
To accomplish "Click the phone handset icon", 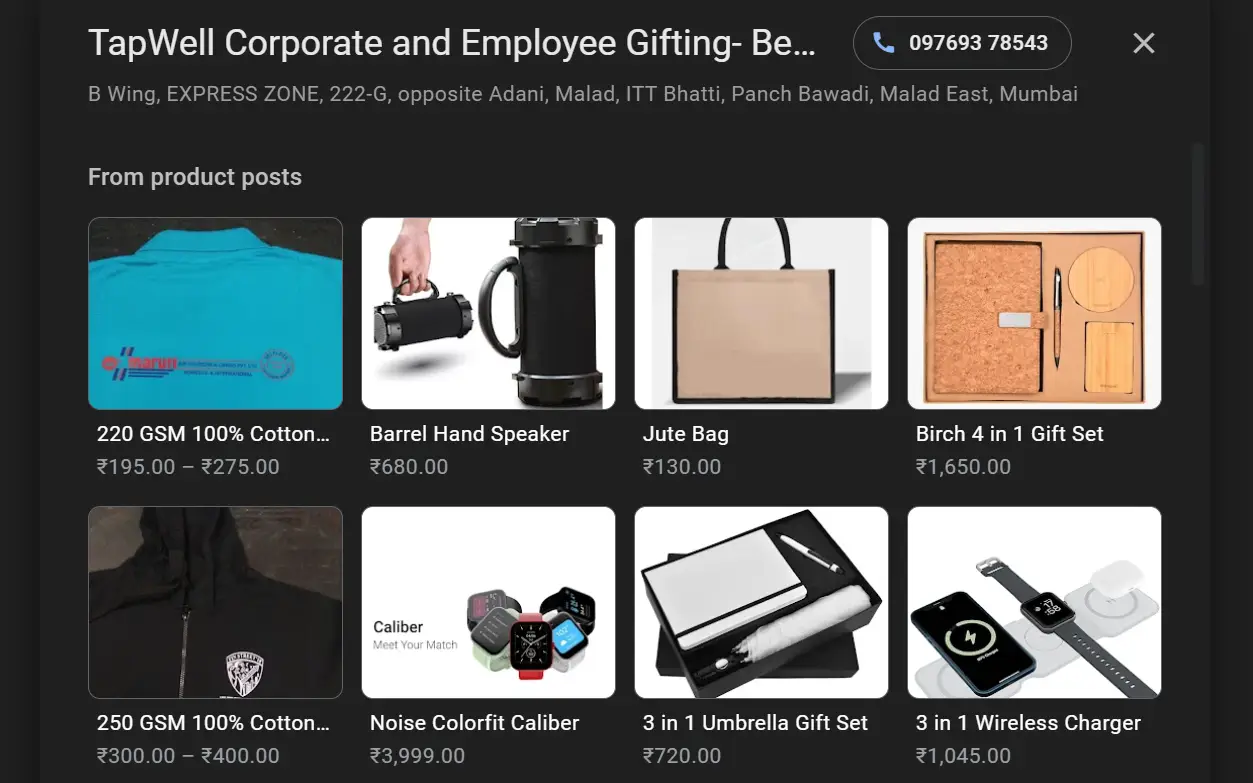I will 883,43.
